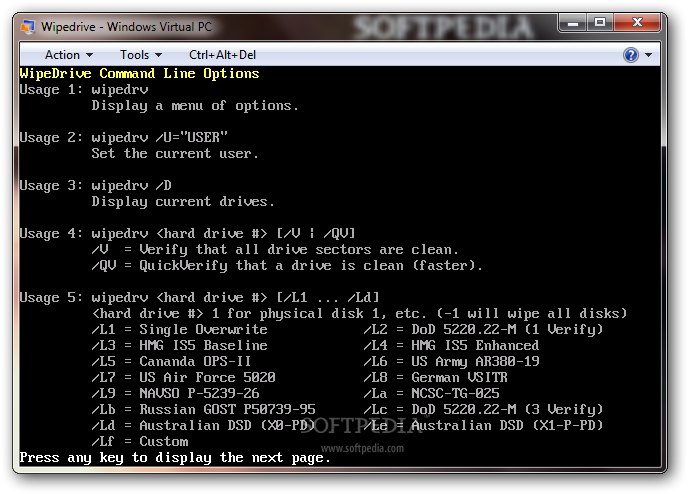Click the '/V = Verify that all drive sectors' line
The height and width of the screenshot is (494, 688).
coord(275,250)
